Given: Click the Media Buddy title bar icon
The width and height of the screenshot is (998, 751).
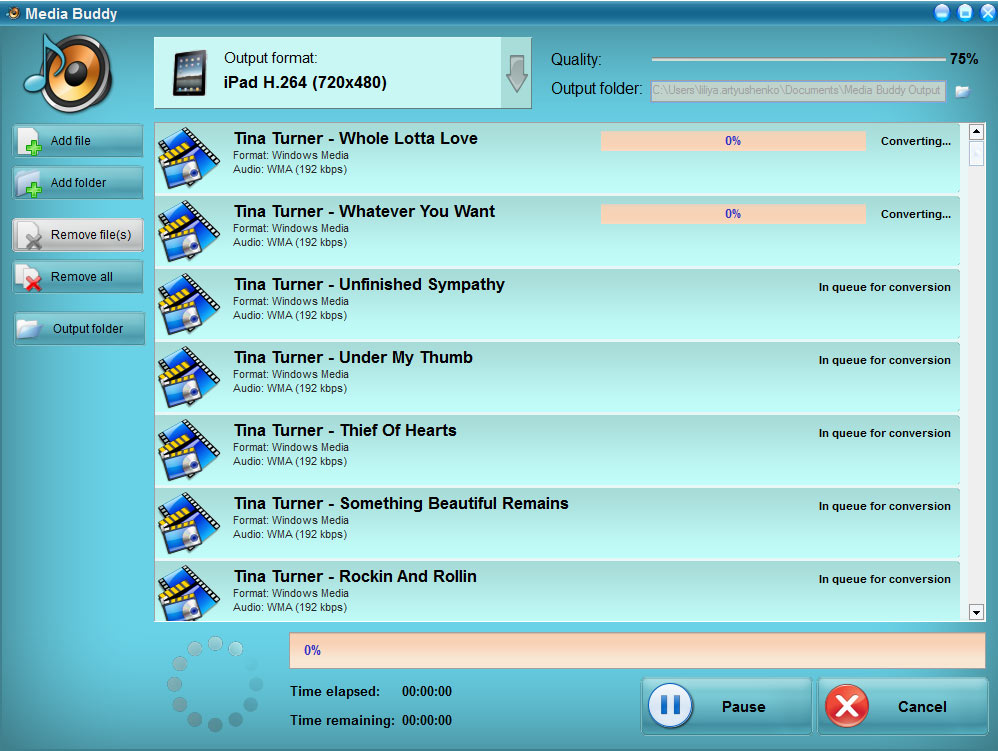Looking at the screenshot, I should click(13, 13).
